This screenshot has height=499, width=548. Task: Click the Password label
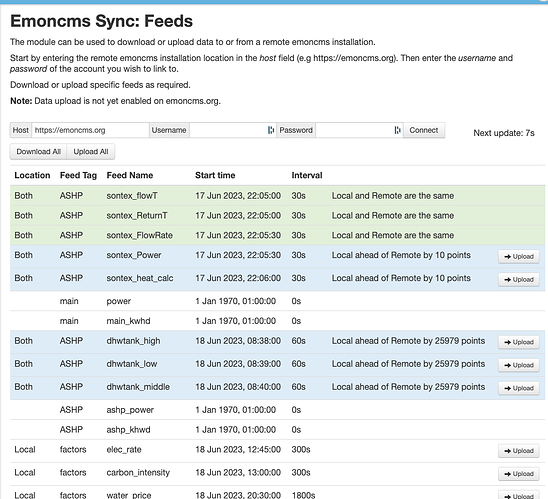tap(296, 130)
